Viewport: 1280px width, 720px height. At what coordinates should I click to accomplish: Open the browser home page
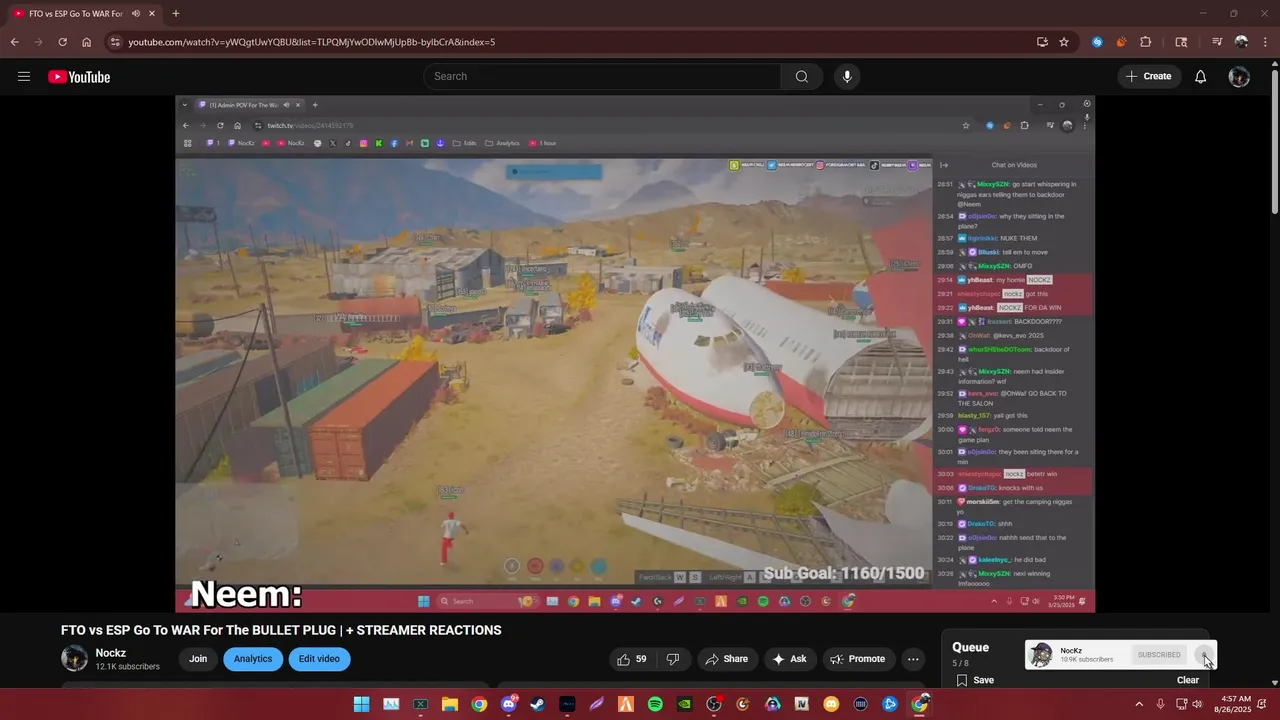tap(87, 42)
